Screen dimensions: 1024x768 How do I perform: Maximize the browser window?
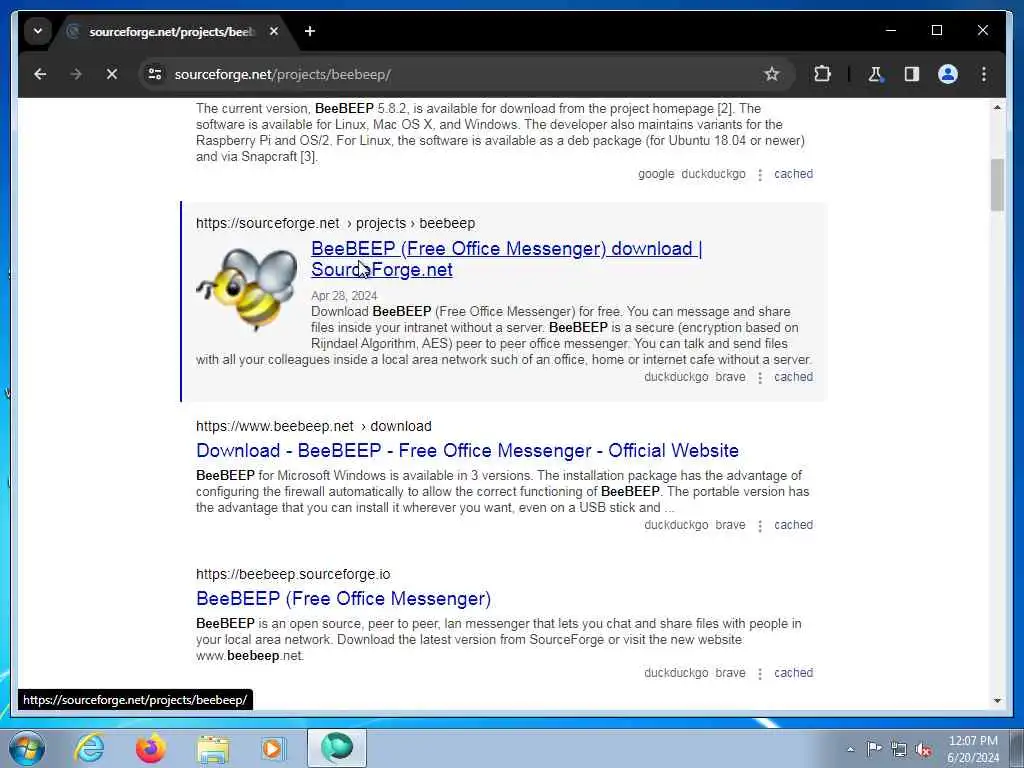(x=936, y=30)
